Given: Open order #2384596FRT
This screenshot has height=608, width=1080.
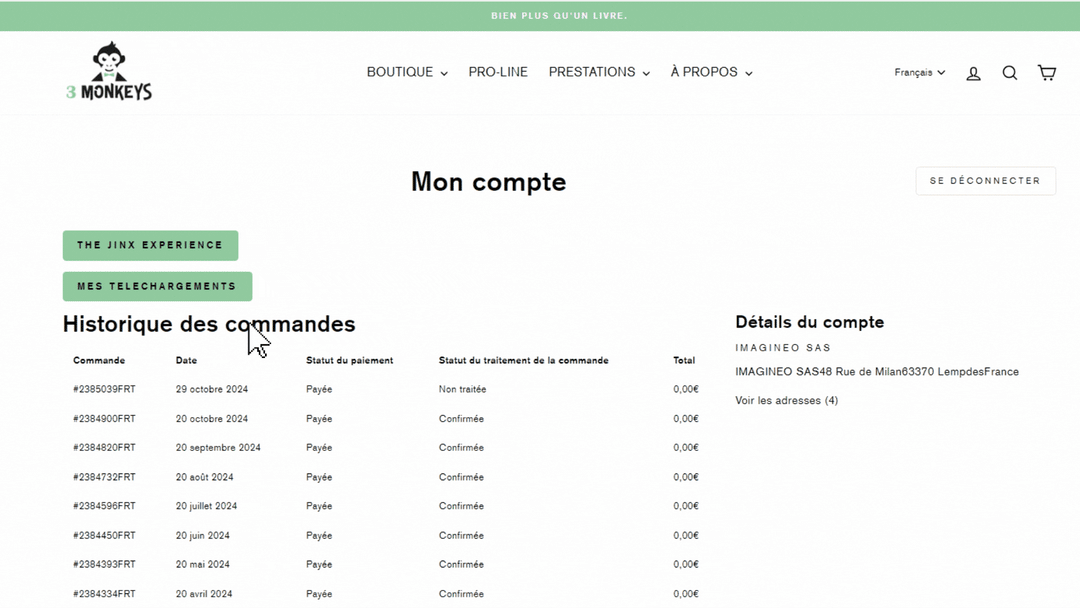Looking at the screenshot, I should point(104,506).
